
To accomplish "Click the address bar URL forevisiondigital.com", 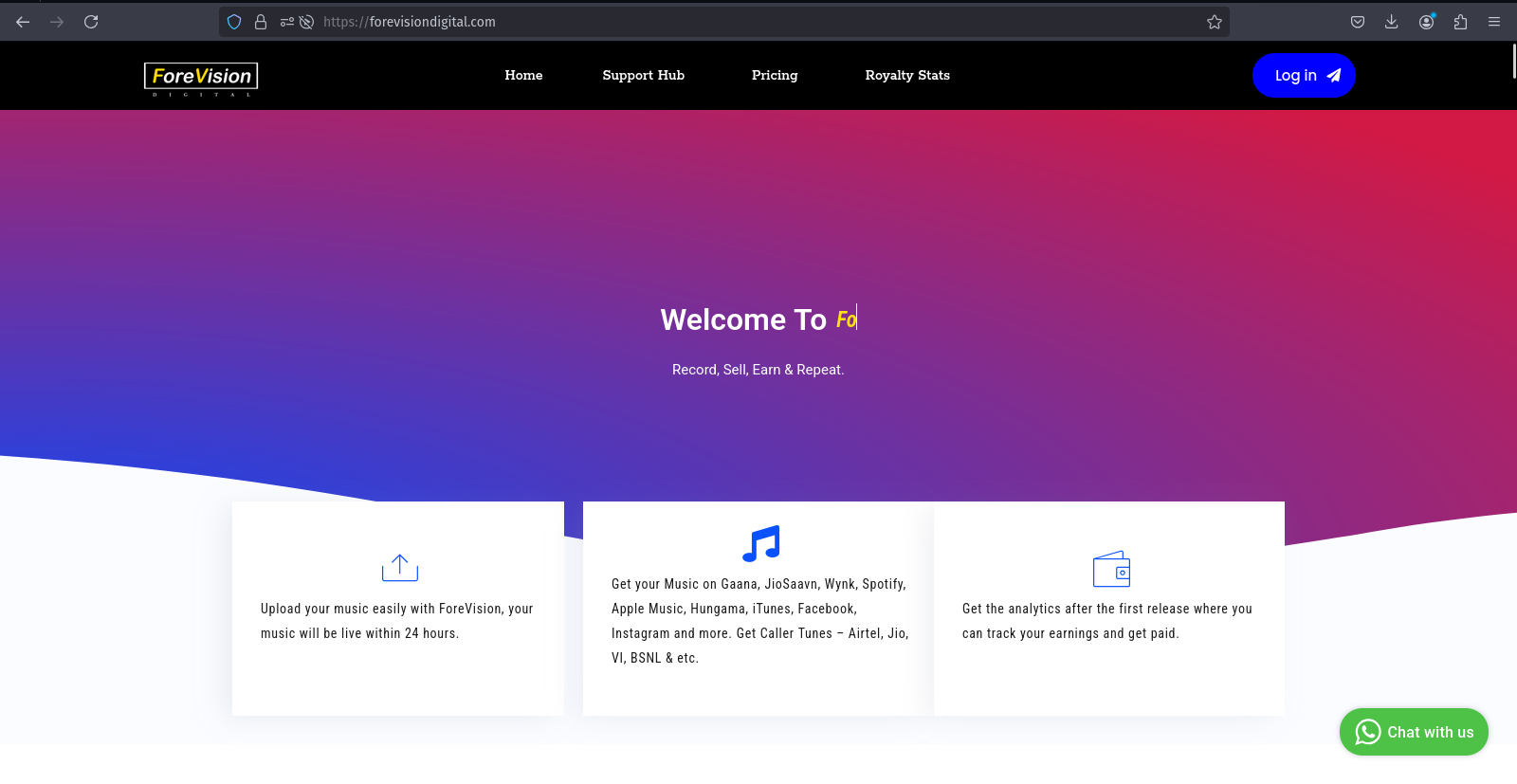I will coord(409,22).
